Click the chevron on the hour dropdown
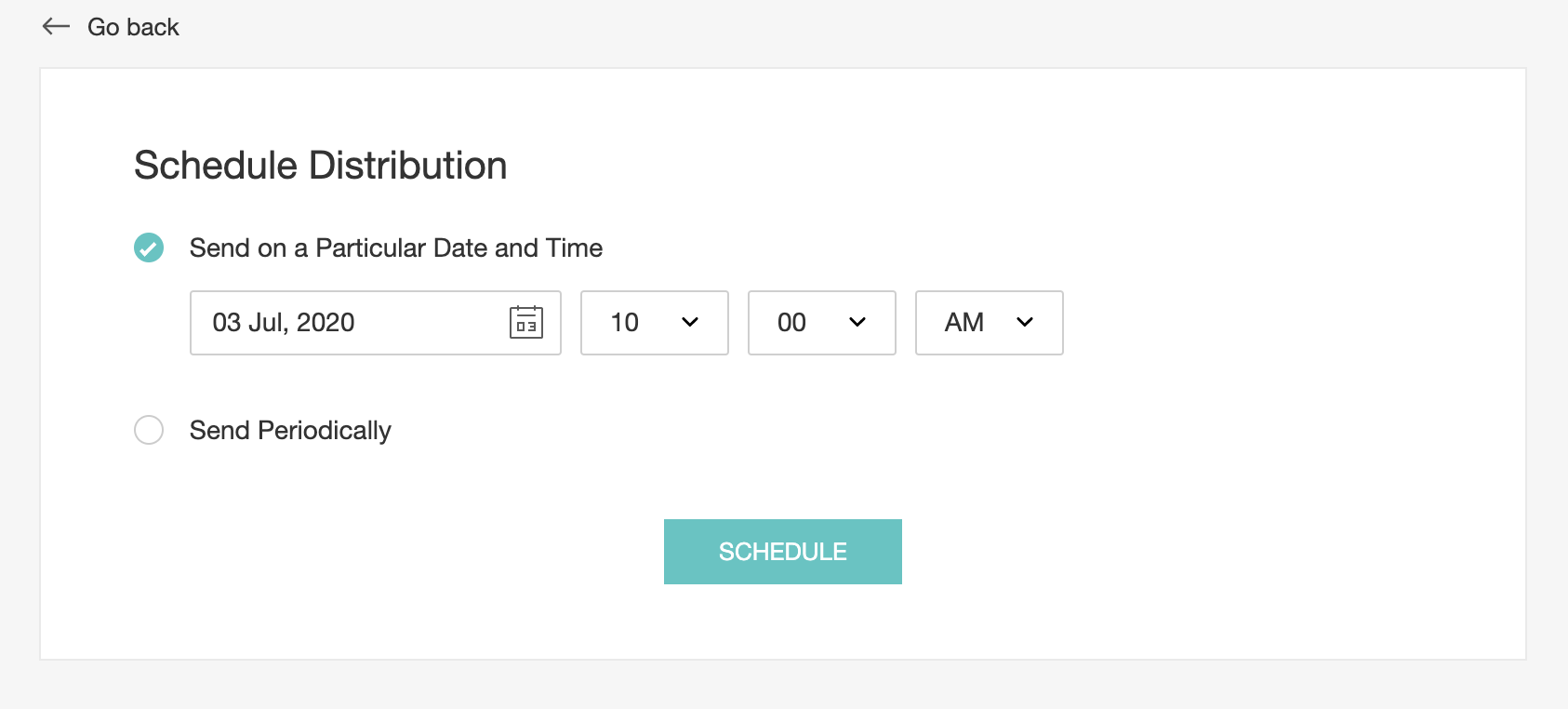This screenshot has height=709, width=1568. click(x=689, y=323)
